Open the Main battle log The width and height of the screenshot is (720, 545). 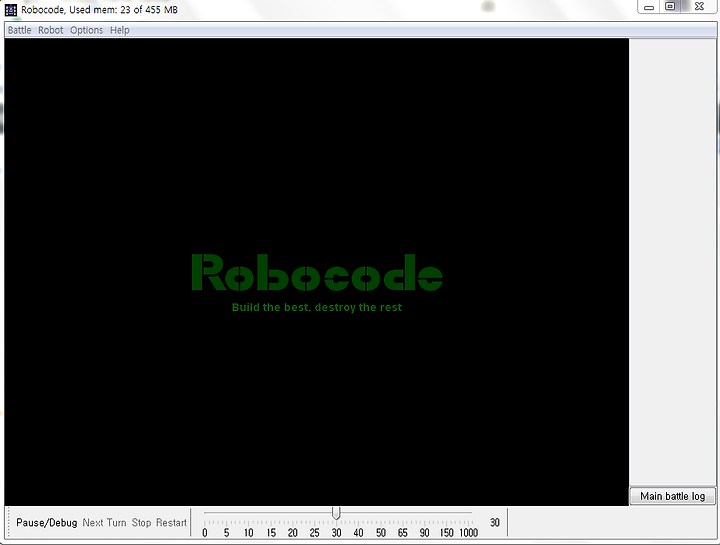point(672,496)
